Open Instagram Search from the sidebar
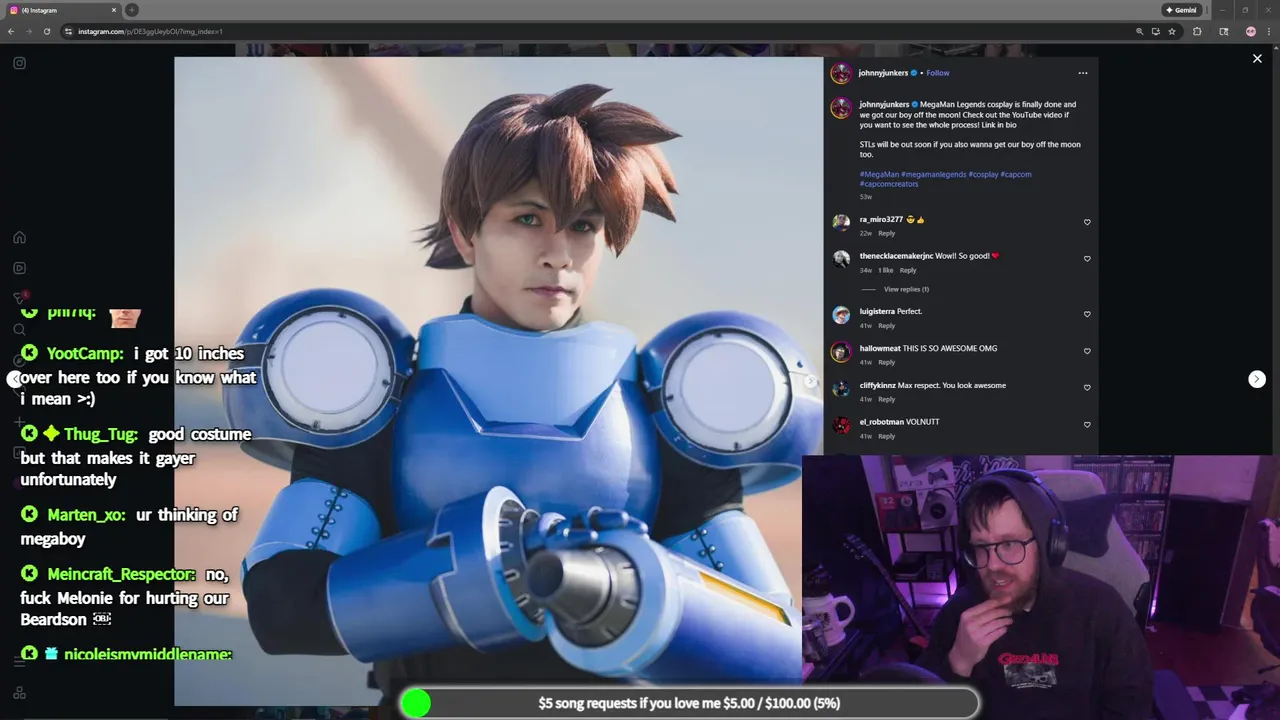This screenshot has height=720, width=1280. [19, 329]
